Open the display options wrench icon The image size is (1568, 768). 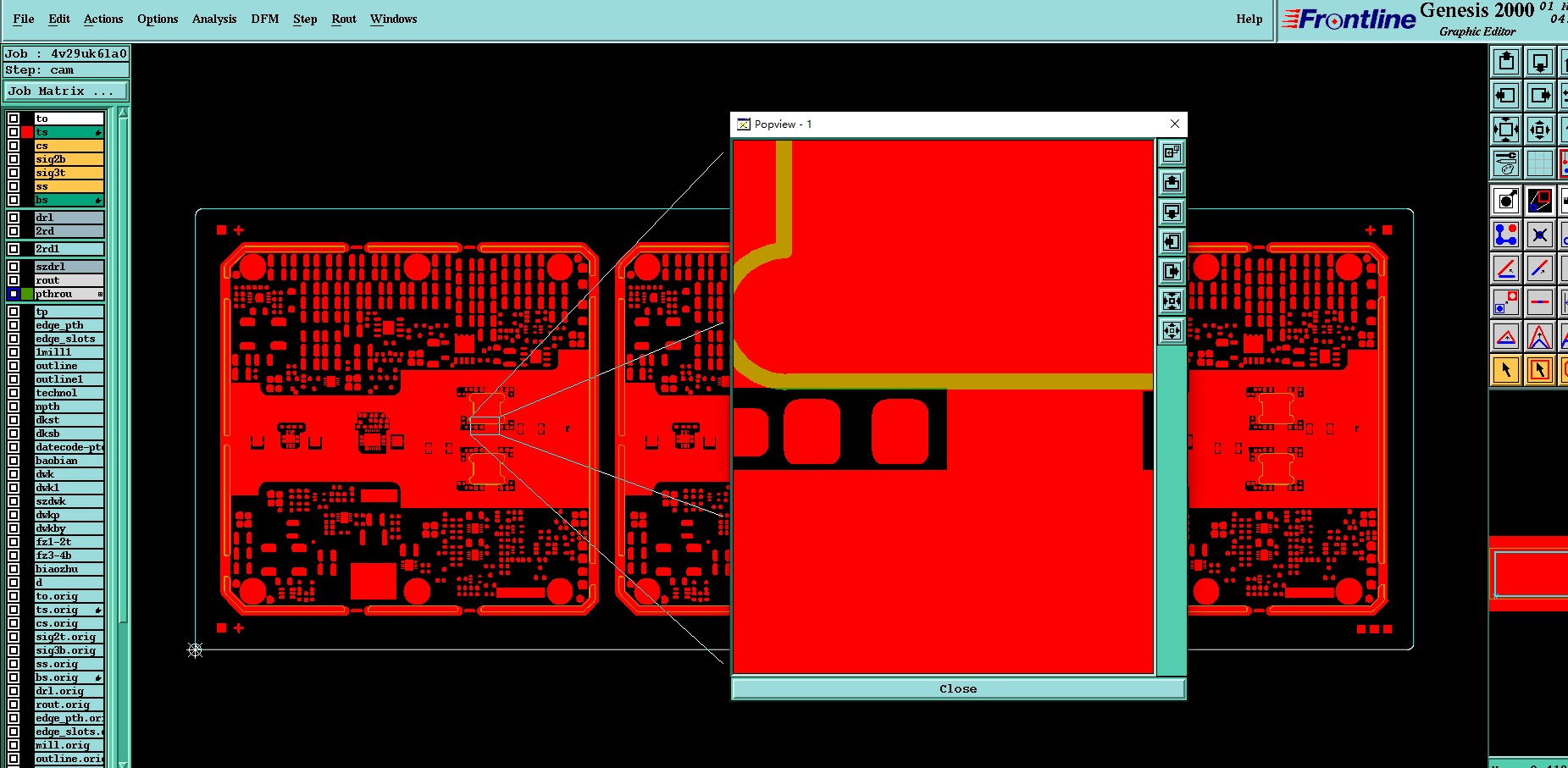point(1506,163)
